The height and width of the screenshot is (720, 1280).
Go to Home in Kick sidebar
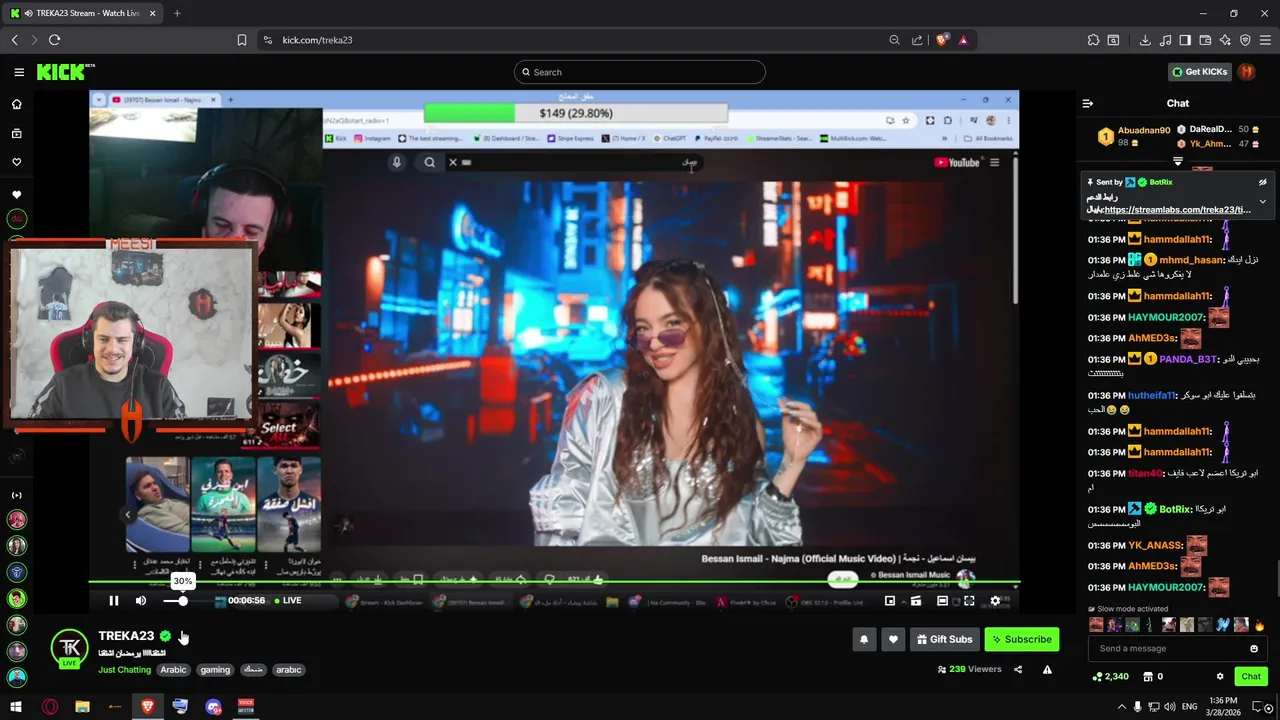[x=16, y=104]
